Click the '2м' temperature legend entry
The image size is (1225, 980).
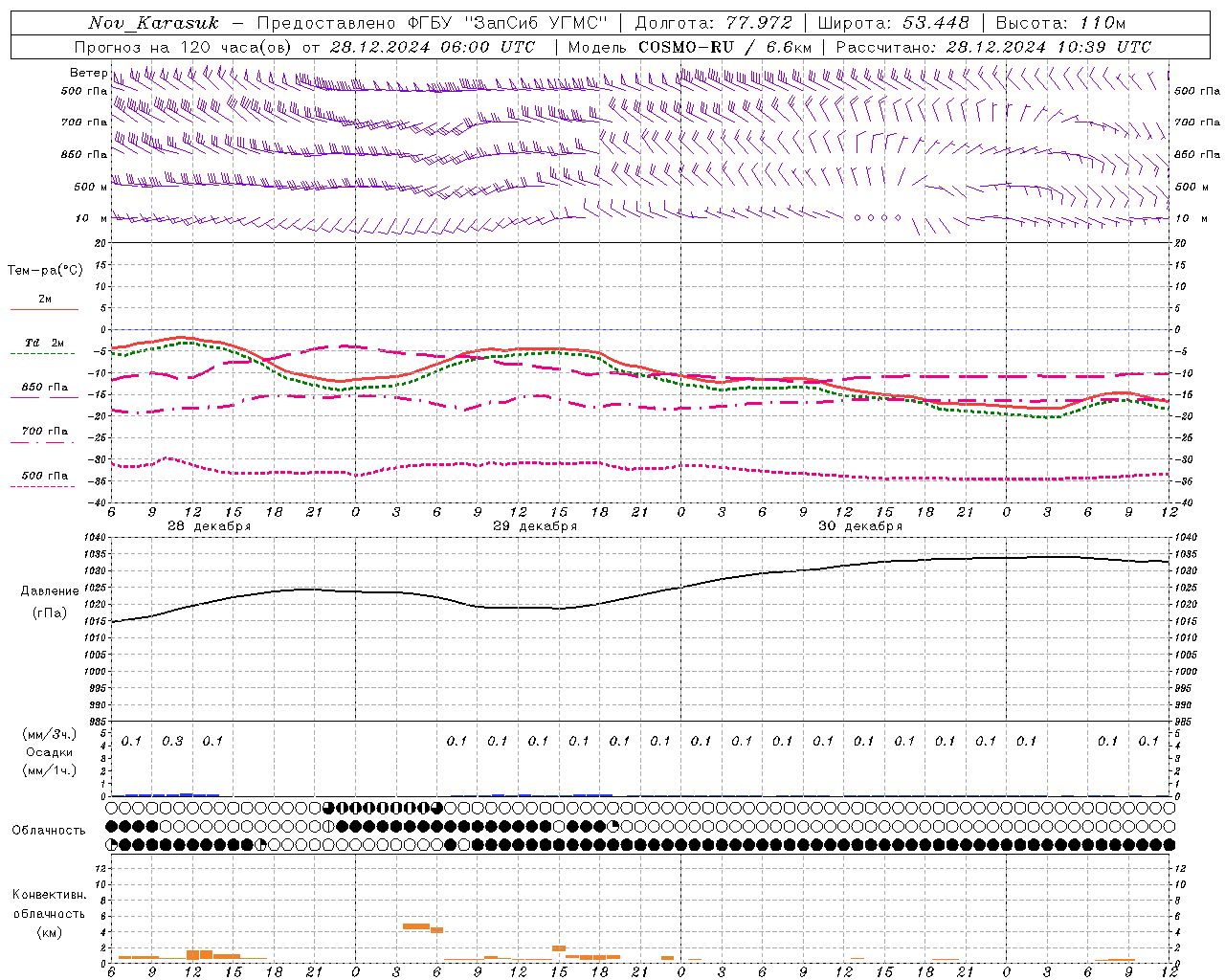[x=45, y=300]
